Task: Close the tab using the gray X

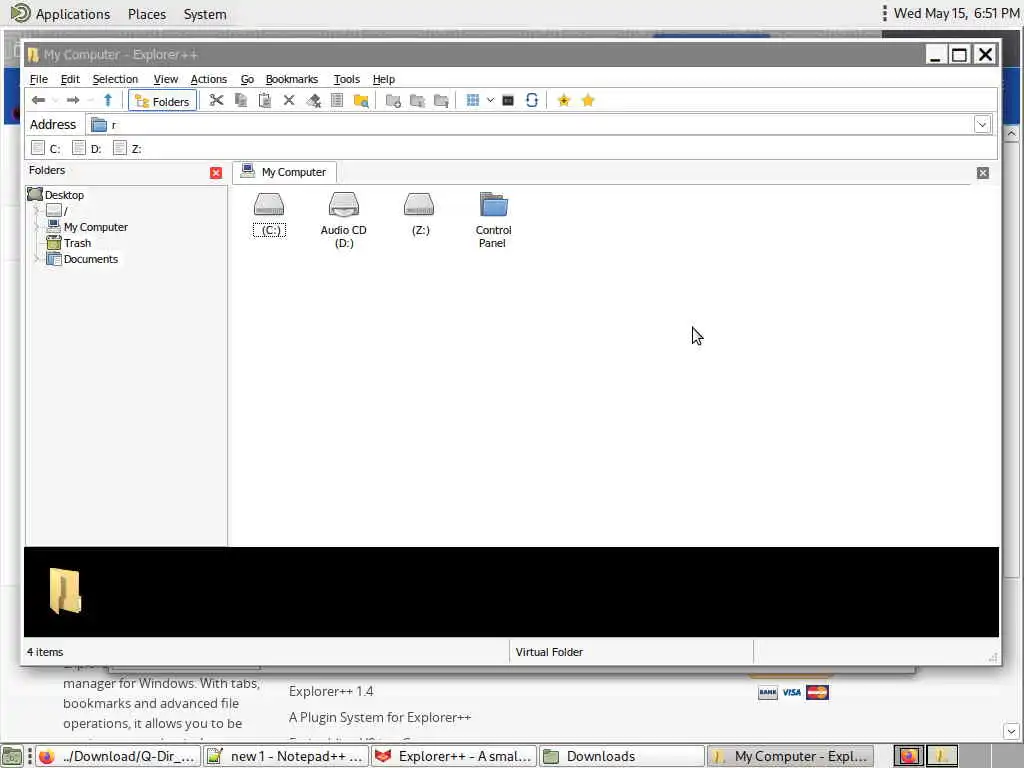Action: [x=982, y=172]
